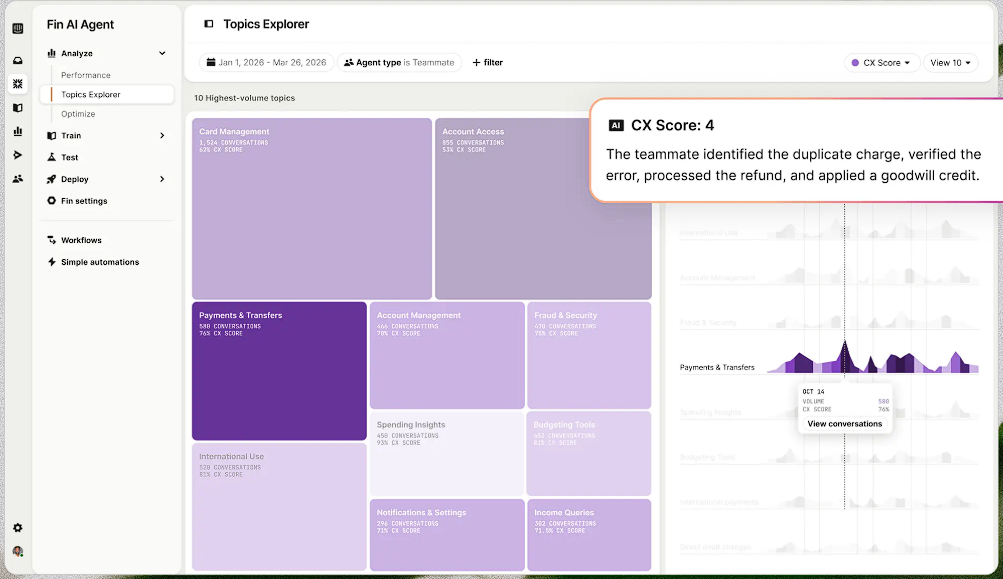The image size is (1003, 579).
Task: Click the Outbound arrow icon in rail
Action: [x=17, y=155]
